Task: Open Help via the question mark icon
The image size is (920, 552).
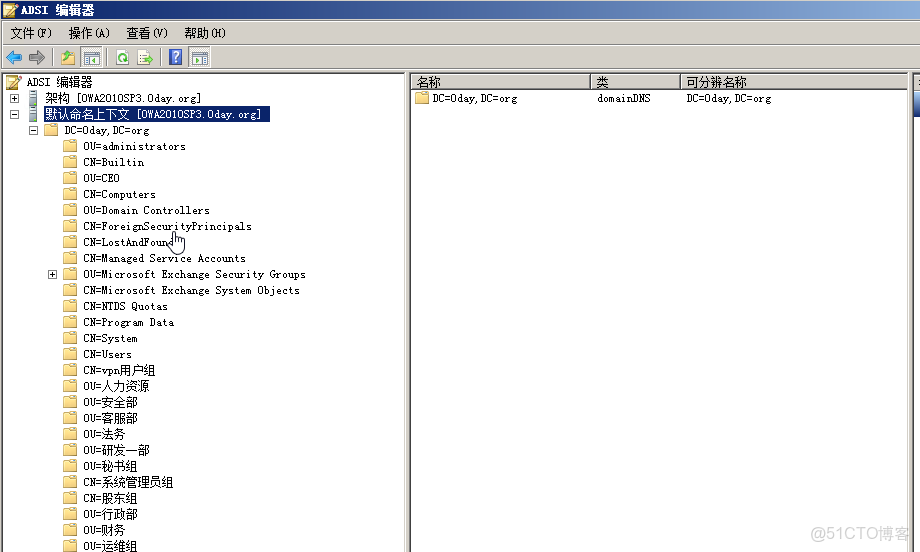Action: pyautogui.click(x=175, y=57)
